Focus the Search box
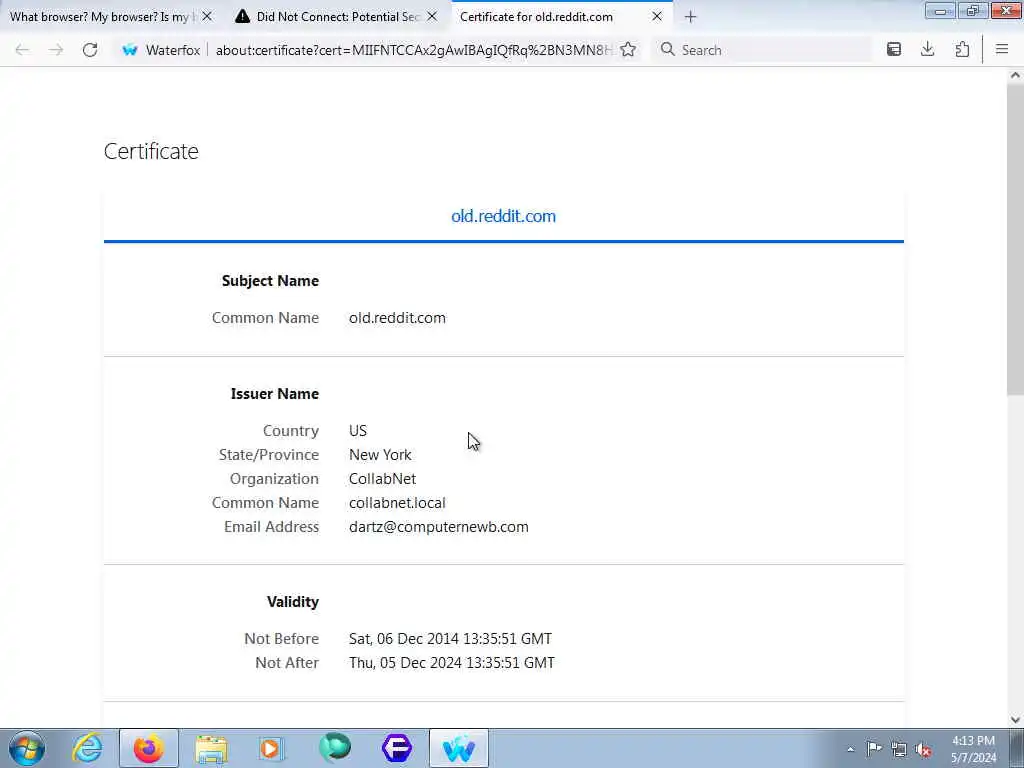This screenshot has width=1024, height=768. point(761,50)
